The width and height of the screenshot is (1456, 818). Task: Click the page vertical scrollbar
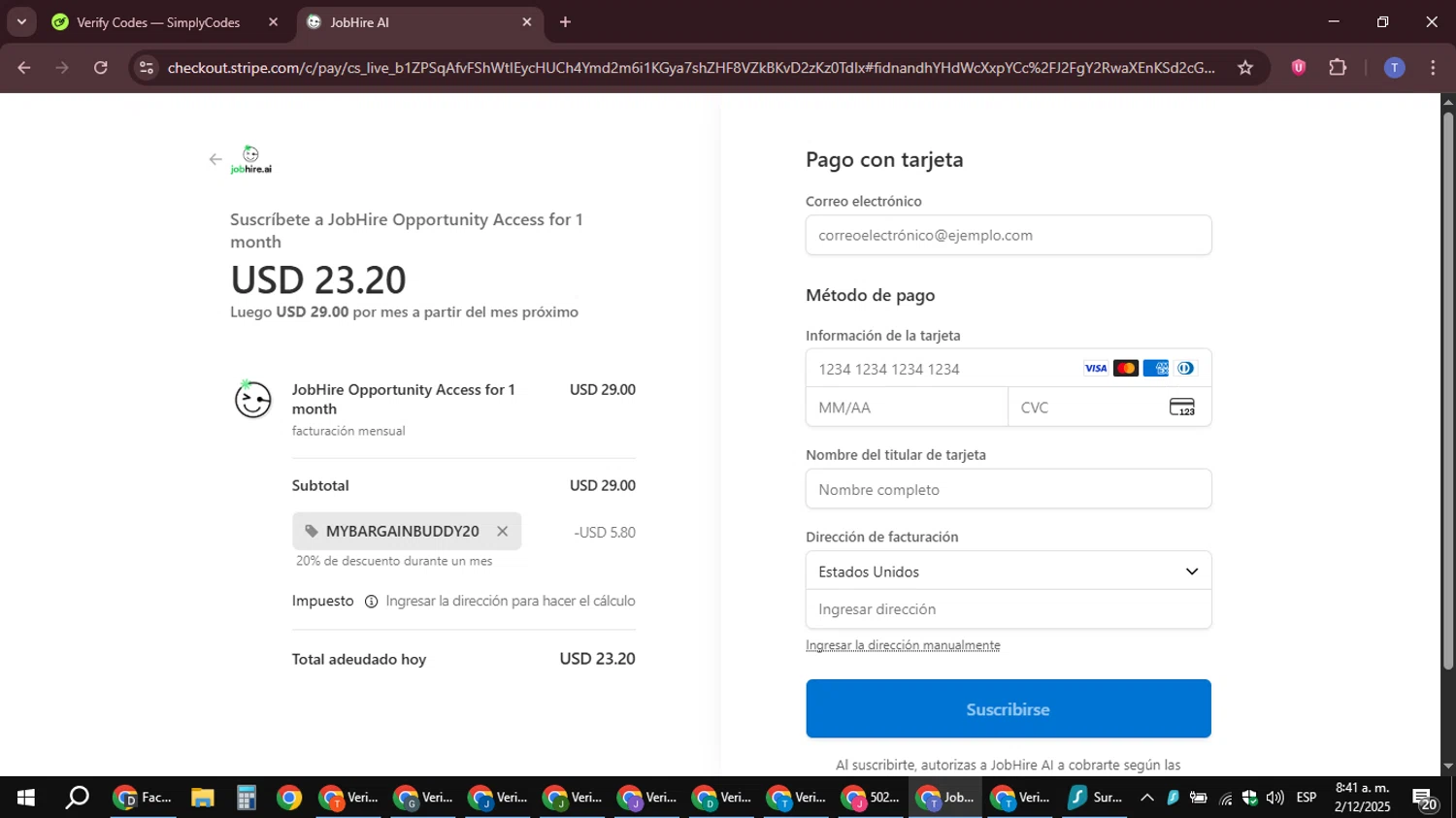(x=1448, y=391)
